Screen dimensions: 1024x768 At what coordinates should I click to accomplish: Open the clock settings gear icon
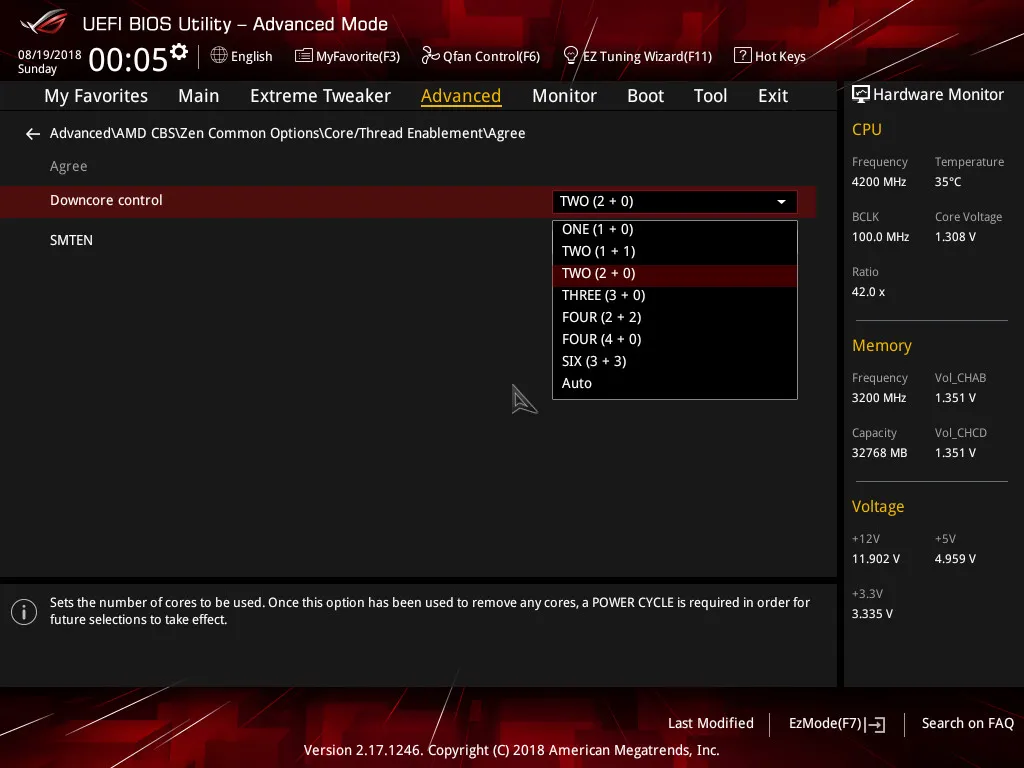179,52
